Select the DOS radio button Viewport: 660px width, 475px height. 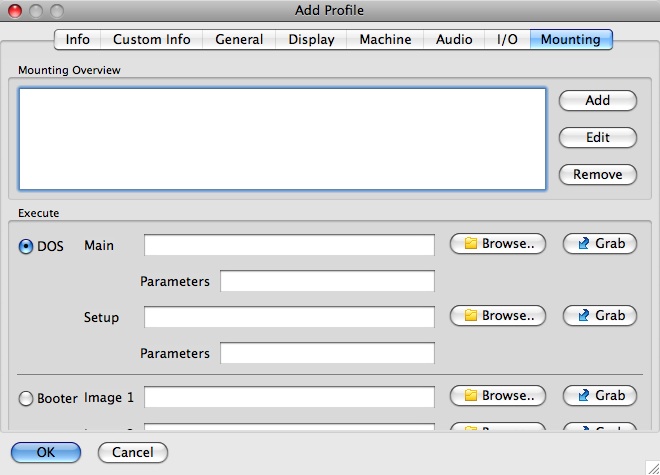coord(26,246)
